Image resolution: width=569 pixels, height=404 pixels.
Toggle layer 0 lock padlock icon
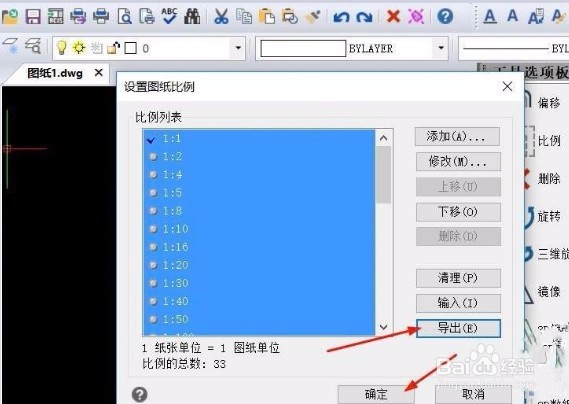pyautogui.click(x=114, y=48)
